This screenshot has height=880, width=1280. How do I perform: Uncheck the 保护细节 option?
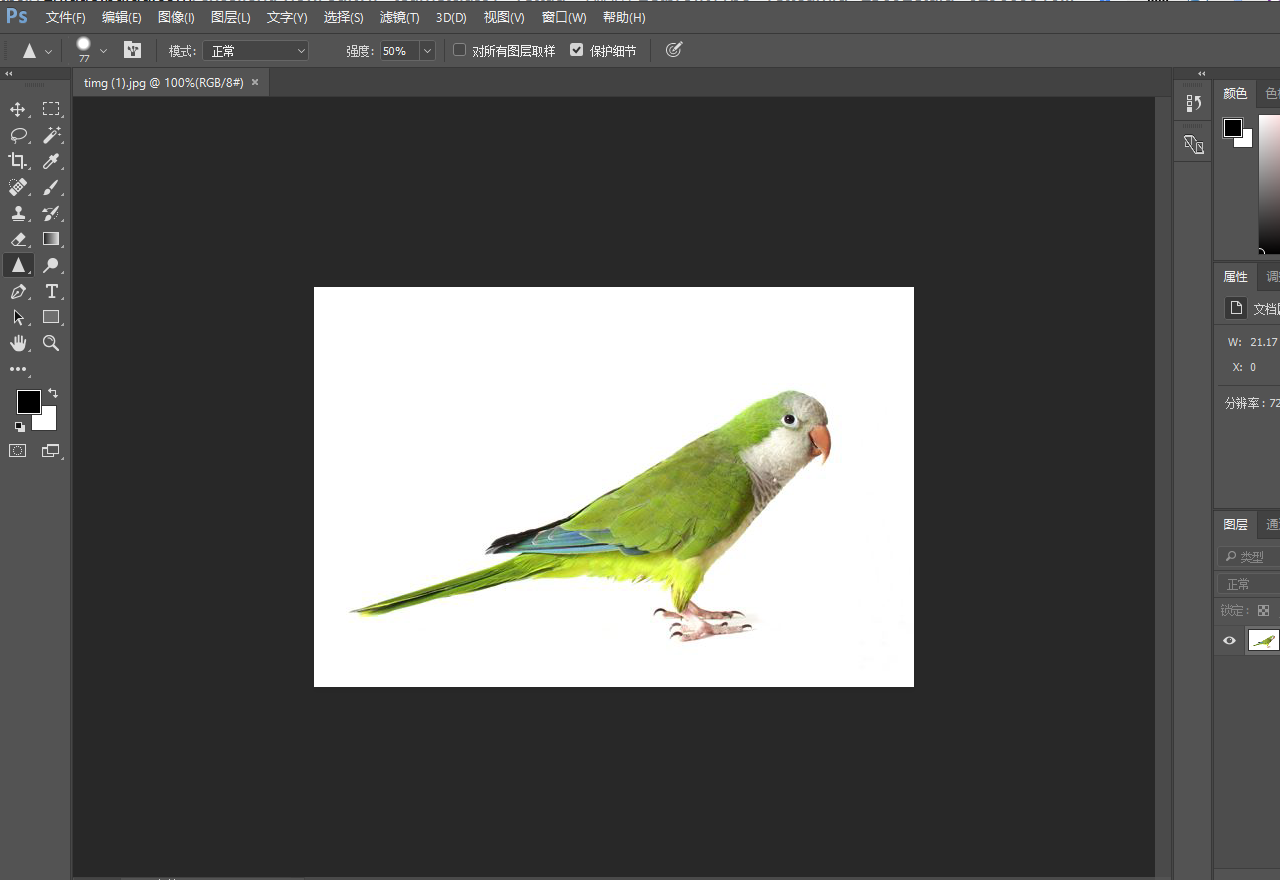[x=577, y=50]
